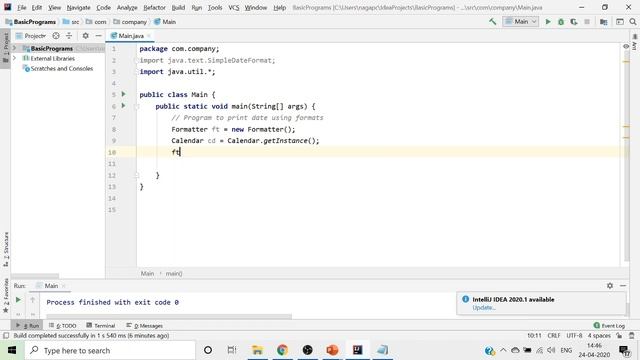The image size is (640, 360).
Task: Toggle the TODO tool window button
Action: [x=62, y=326]
